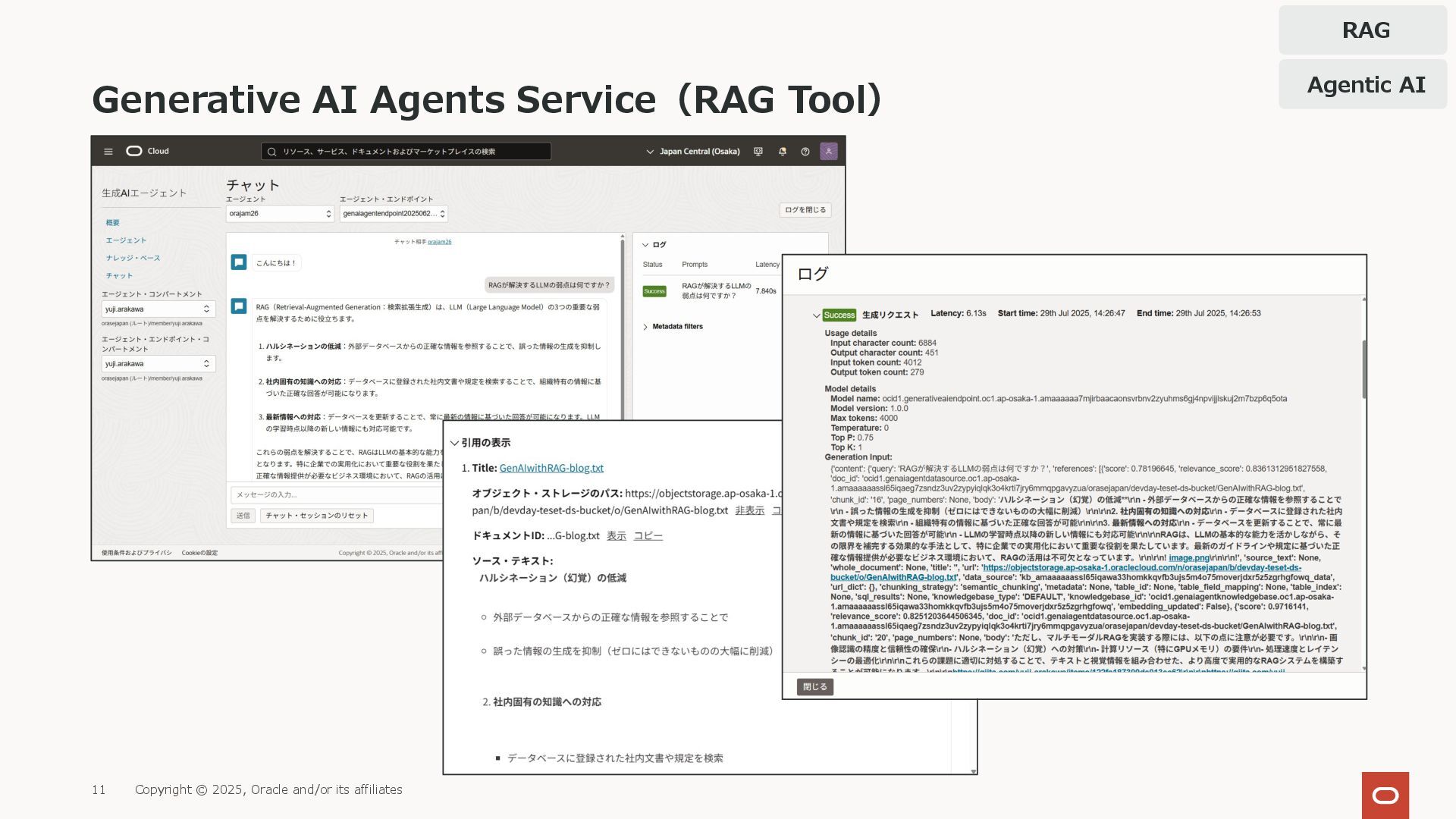Open チャット in the left navigation
The image size is (1456, 819).
pos(119,276)
